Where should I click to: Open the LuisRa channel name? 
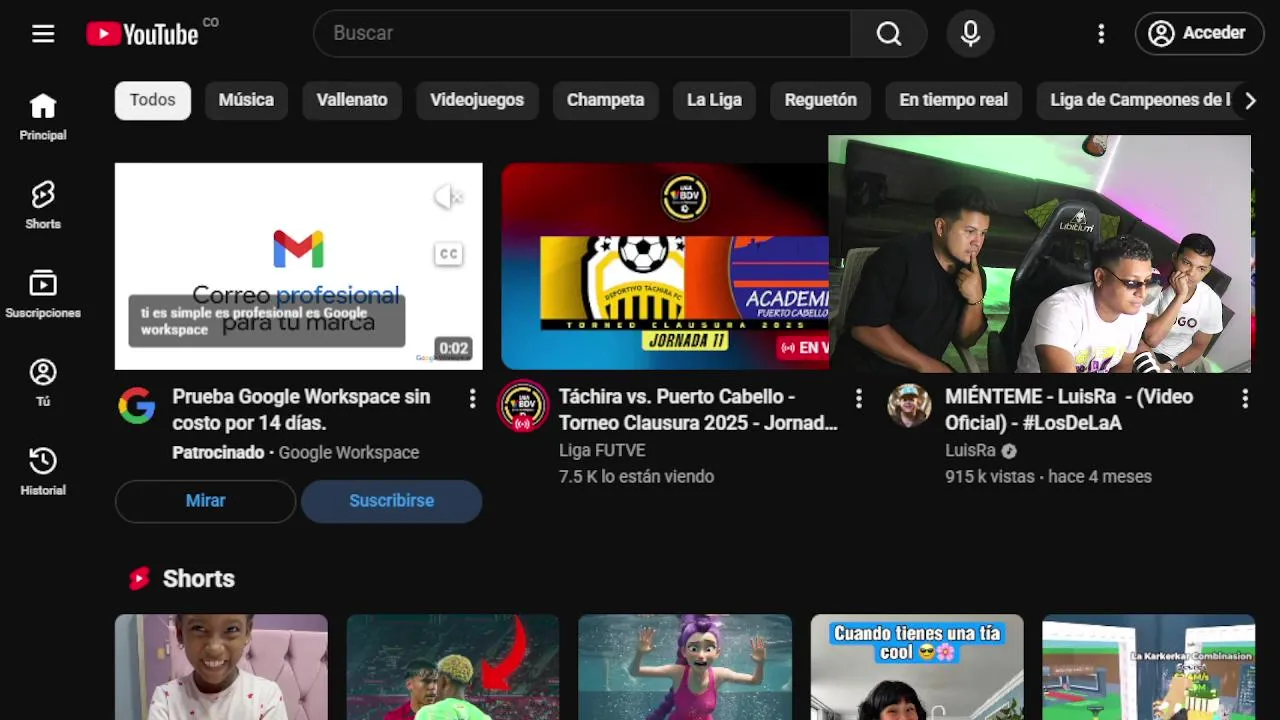click(x=970, y=451)
